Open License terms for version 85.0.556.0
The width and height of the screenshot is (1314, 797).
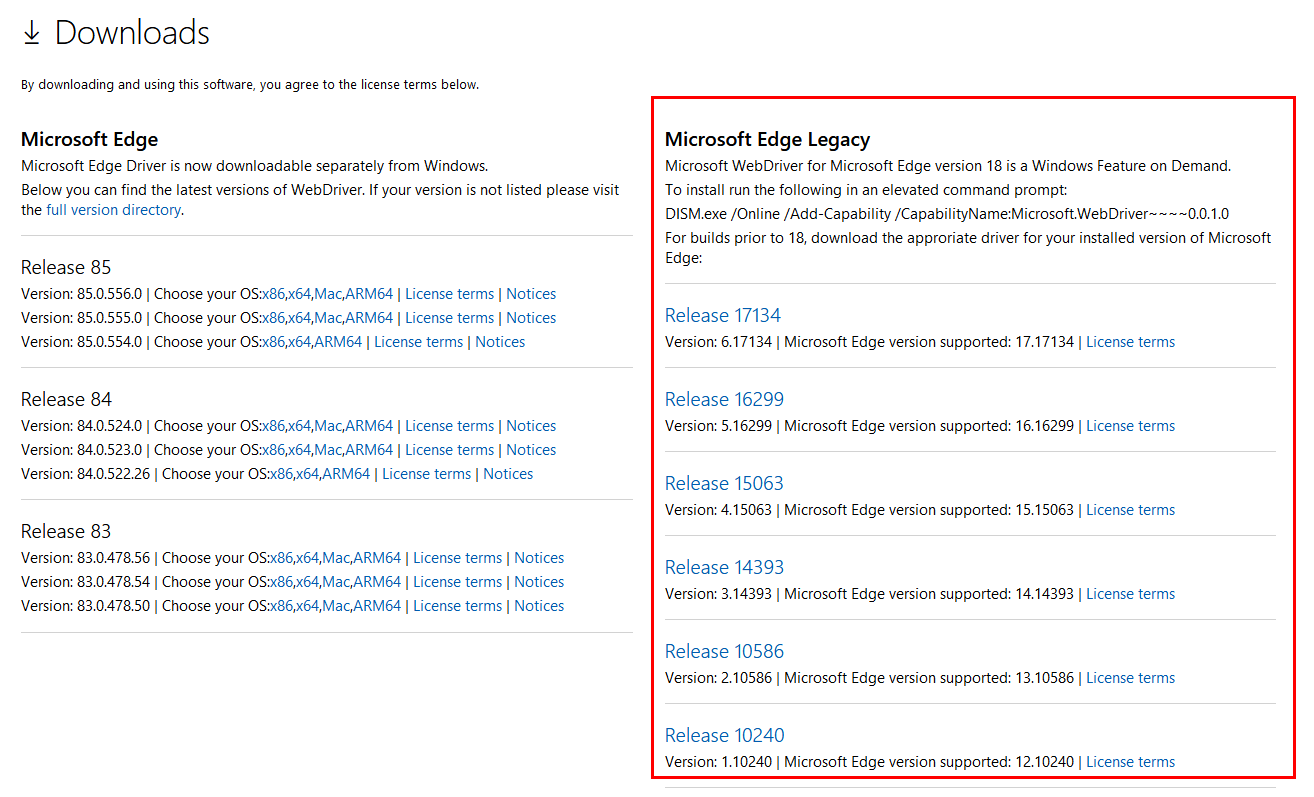[449, 294]
